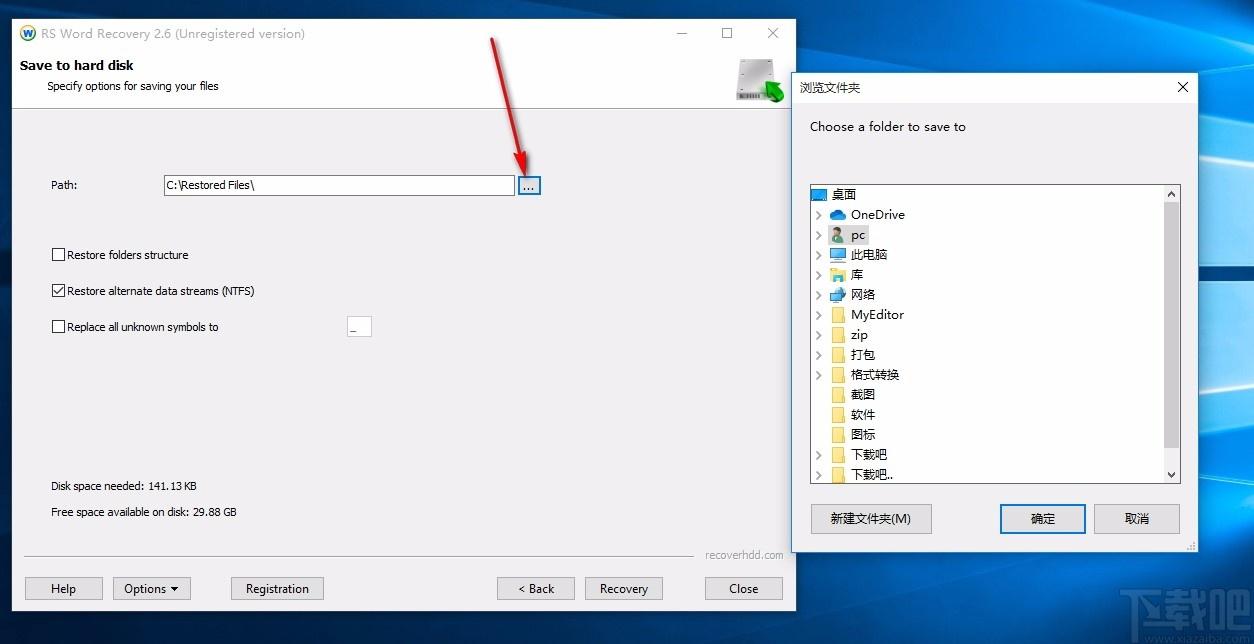Image resolution: width=1254 pixels, height=644 pixels.
Task: Create a new folder with 新建文件夹(M)
Action: point(871,519)
